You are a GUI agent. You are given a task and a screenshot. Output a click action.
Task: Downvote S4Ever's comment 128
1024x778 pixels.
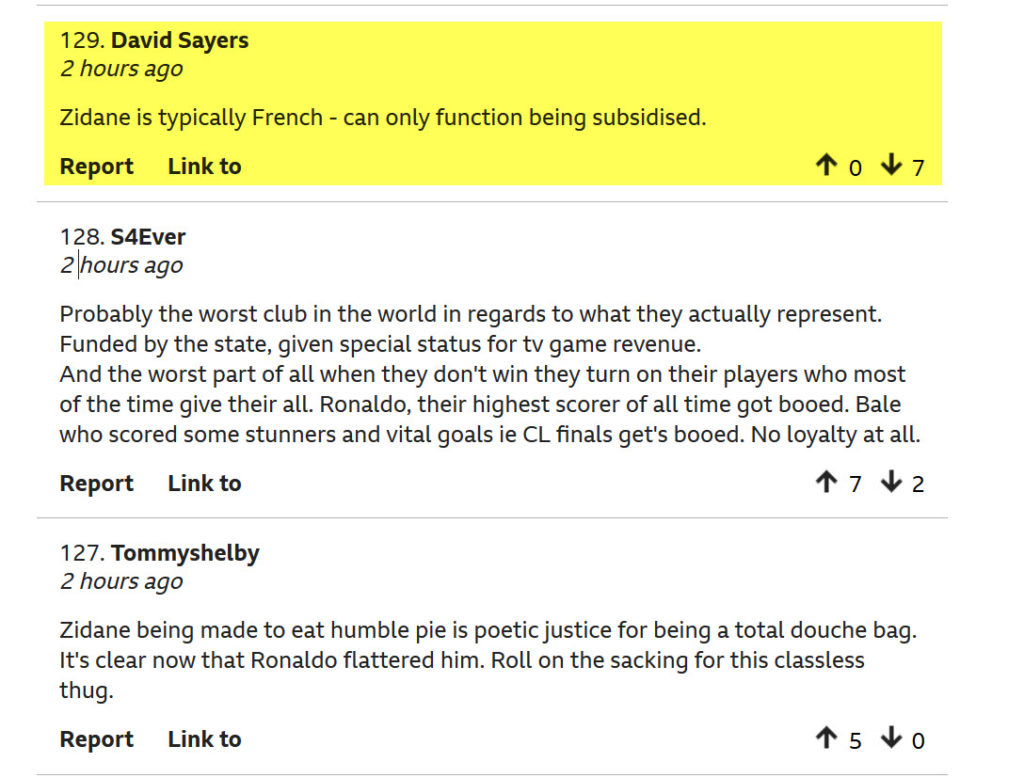pos(891,482)
